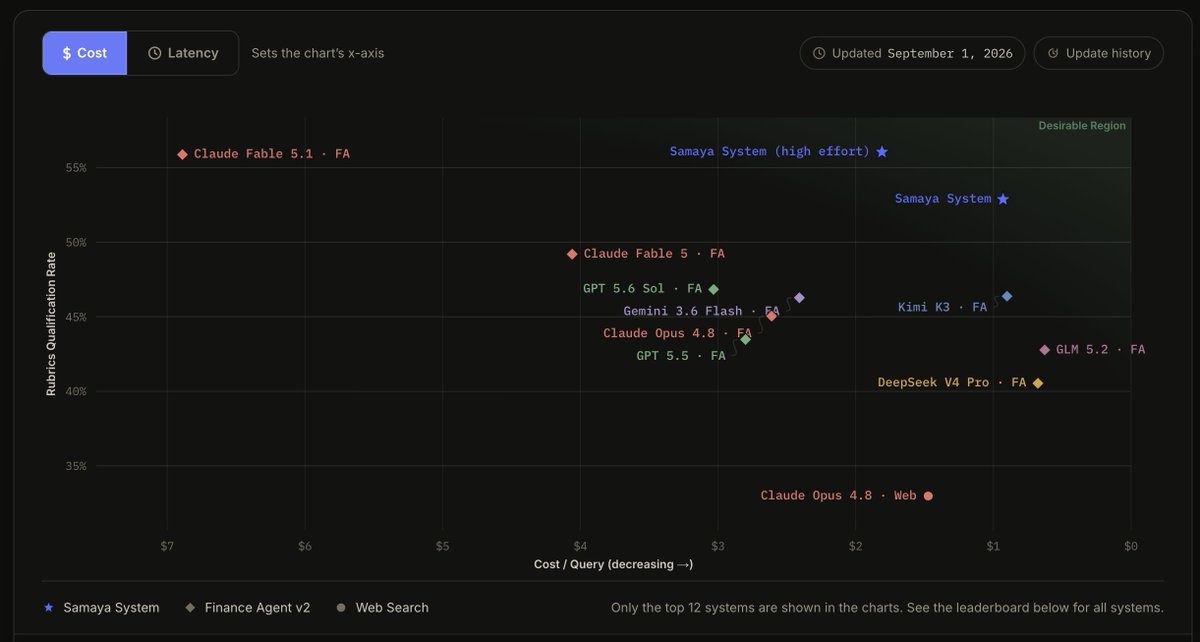Click the 'Claude Fable 5 · FA' label
The image size is (1200, 642).
654,254
